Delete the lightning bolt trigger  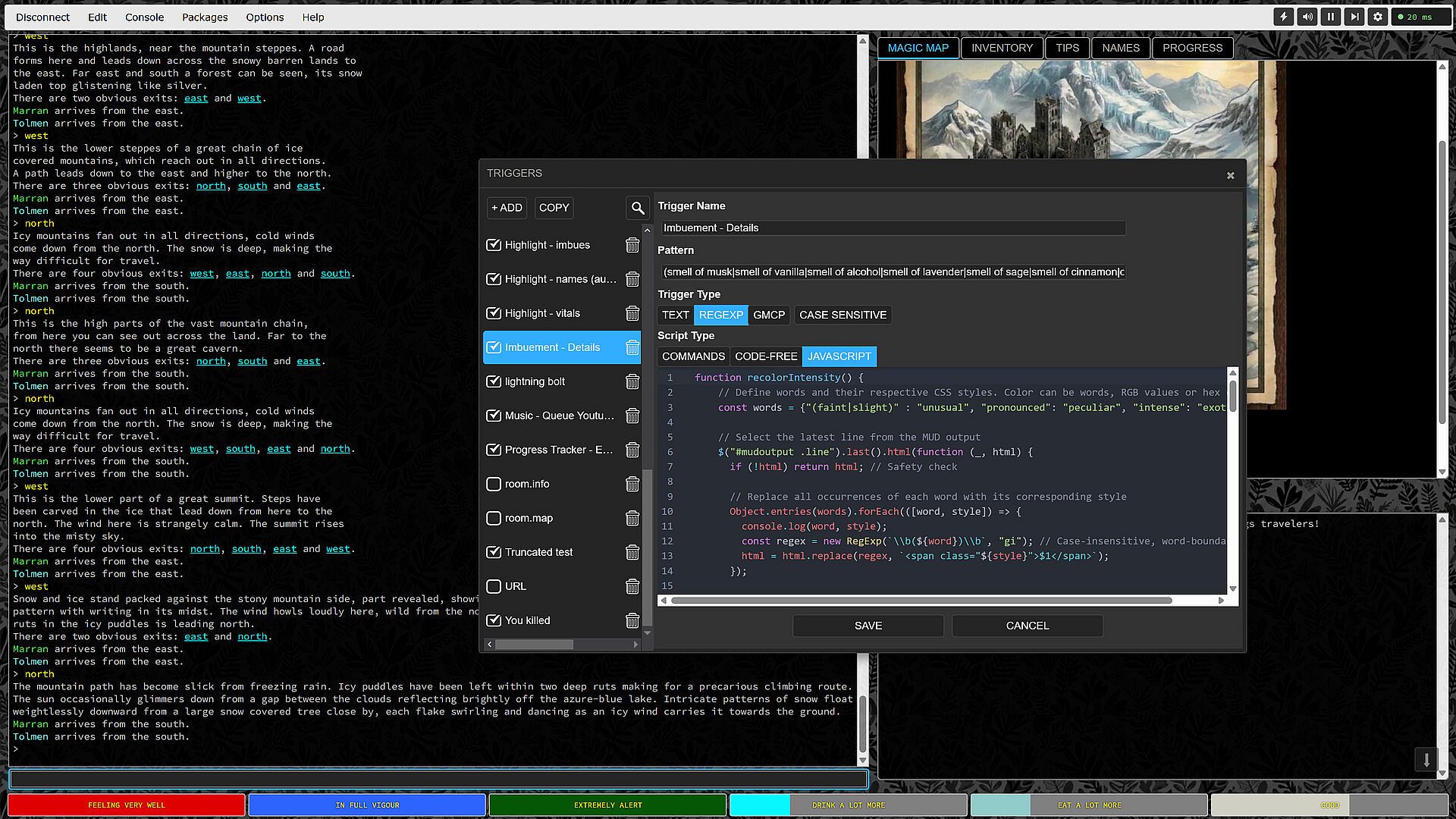click(632, 381)
